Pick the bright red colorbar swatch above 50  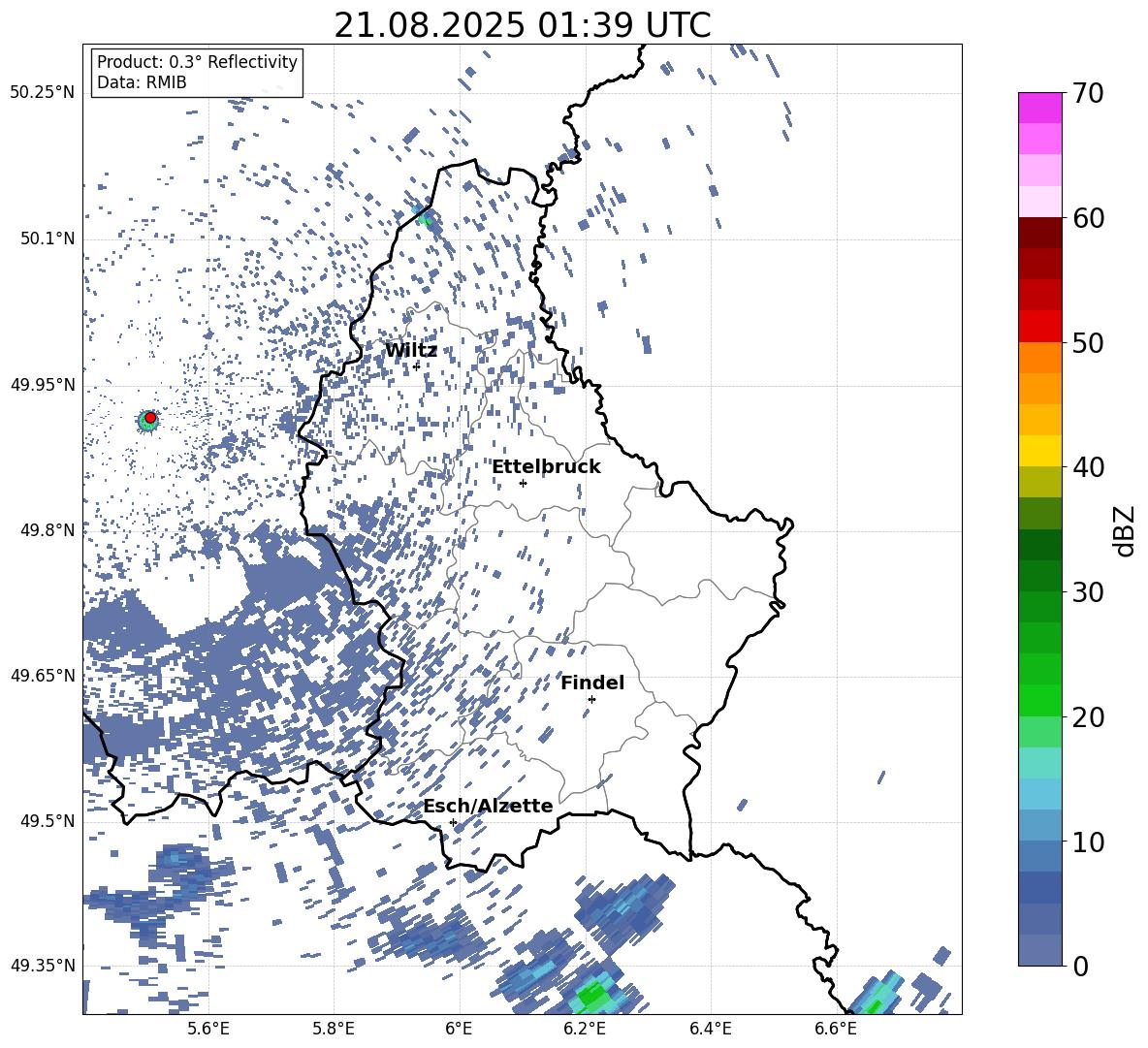click(x=1039, y=326)
